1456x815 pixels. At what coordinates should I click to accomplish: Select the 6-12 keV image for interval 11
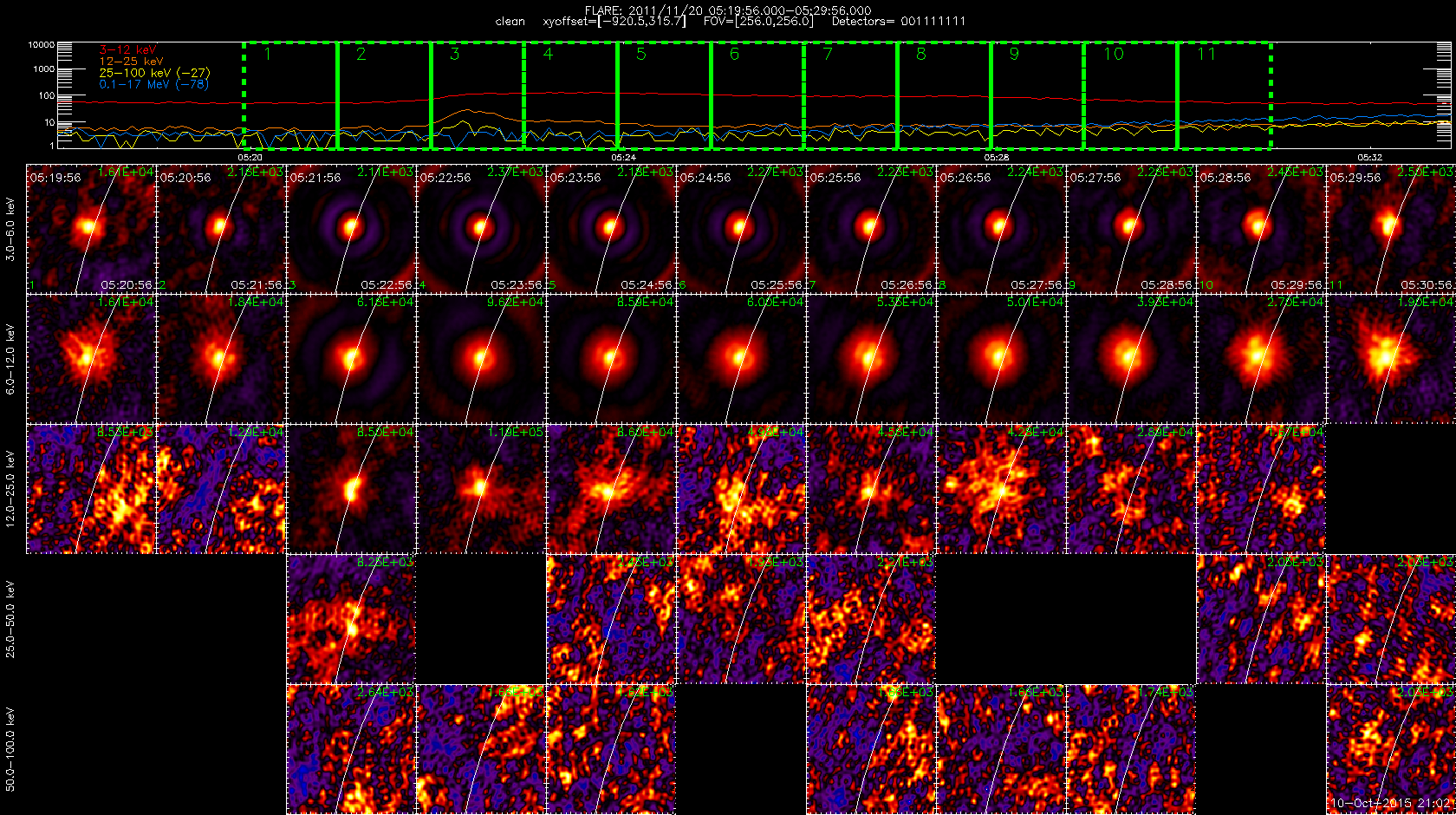[1391, 359]
